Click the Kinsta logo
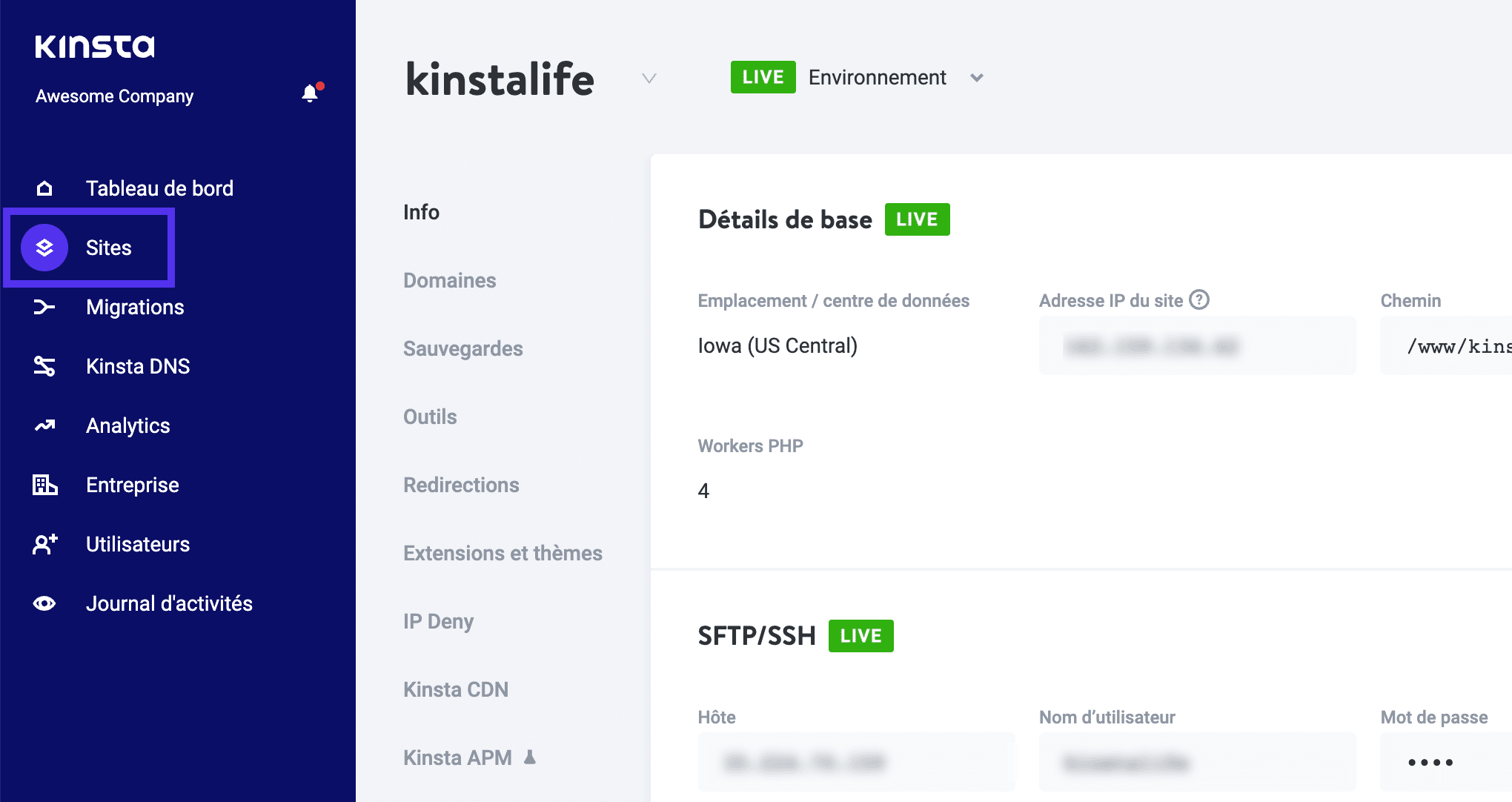The height and width of the screenshot is (802, 1512). pos(94,46)
